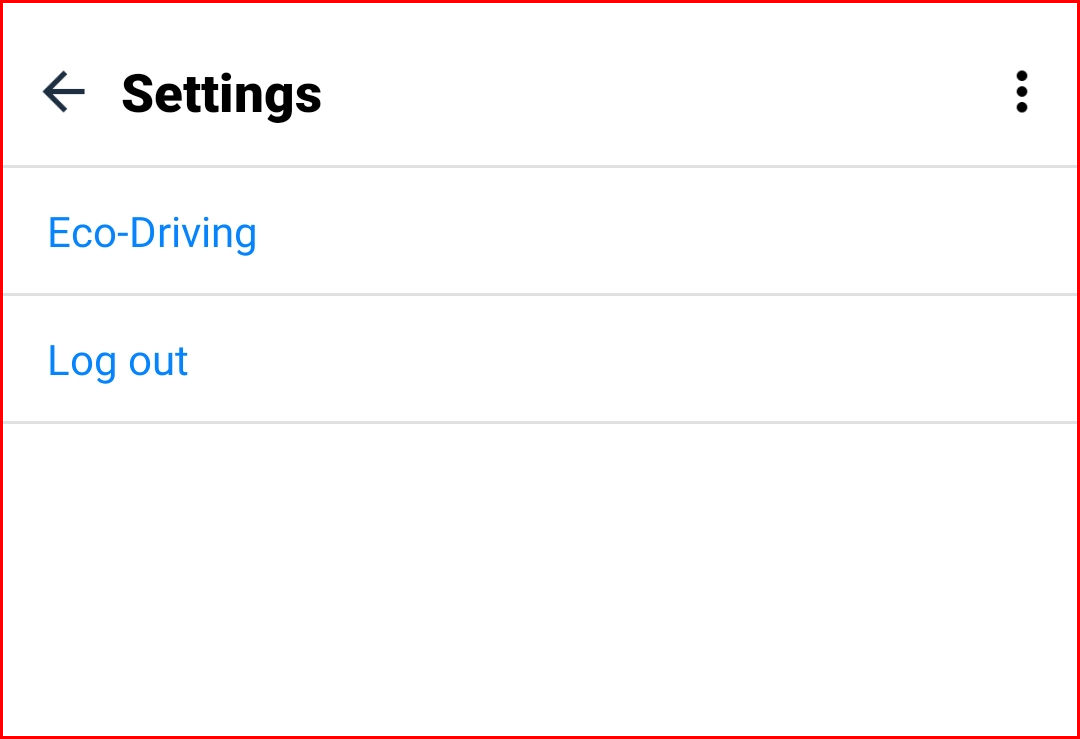The image size is (1080, 739).
Task: Go back using the left arrow icon
Action: coord(64,92)
